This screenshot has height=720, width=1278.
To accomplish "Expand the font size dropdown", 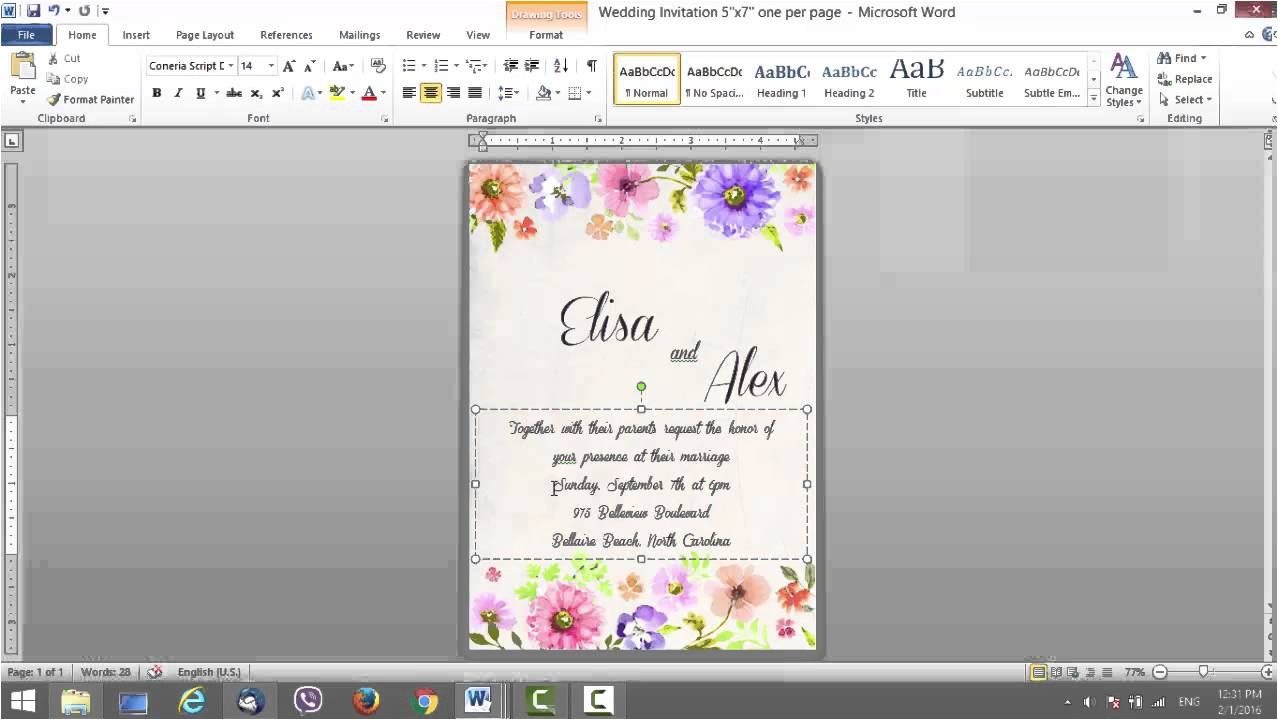I will 271,66.
